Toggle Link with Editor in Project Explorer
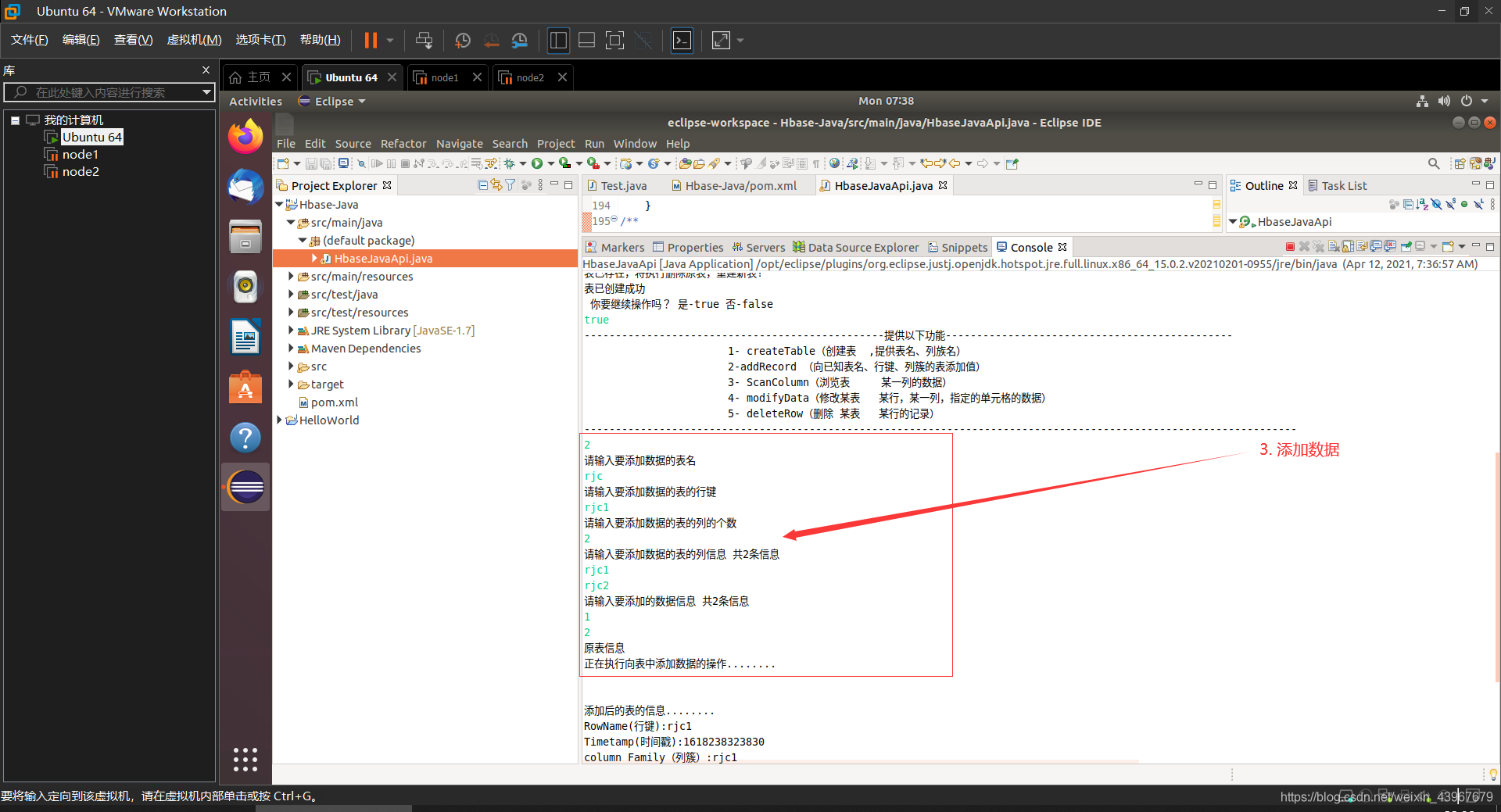 (496, 185)
